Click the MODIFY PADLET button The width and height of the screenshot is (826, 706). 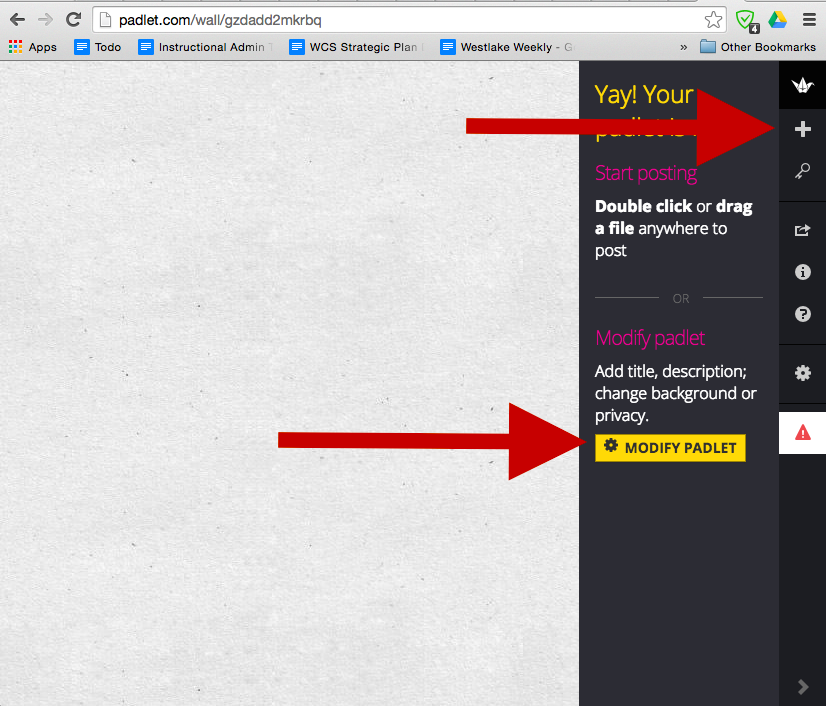tap(670, 448)
